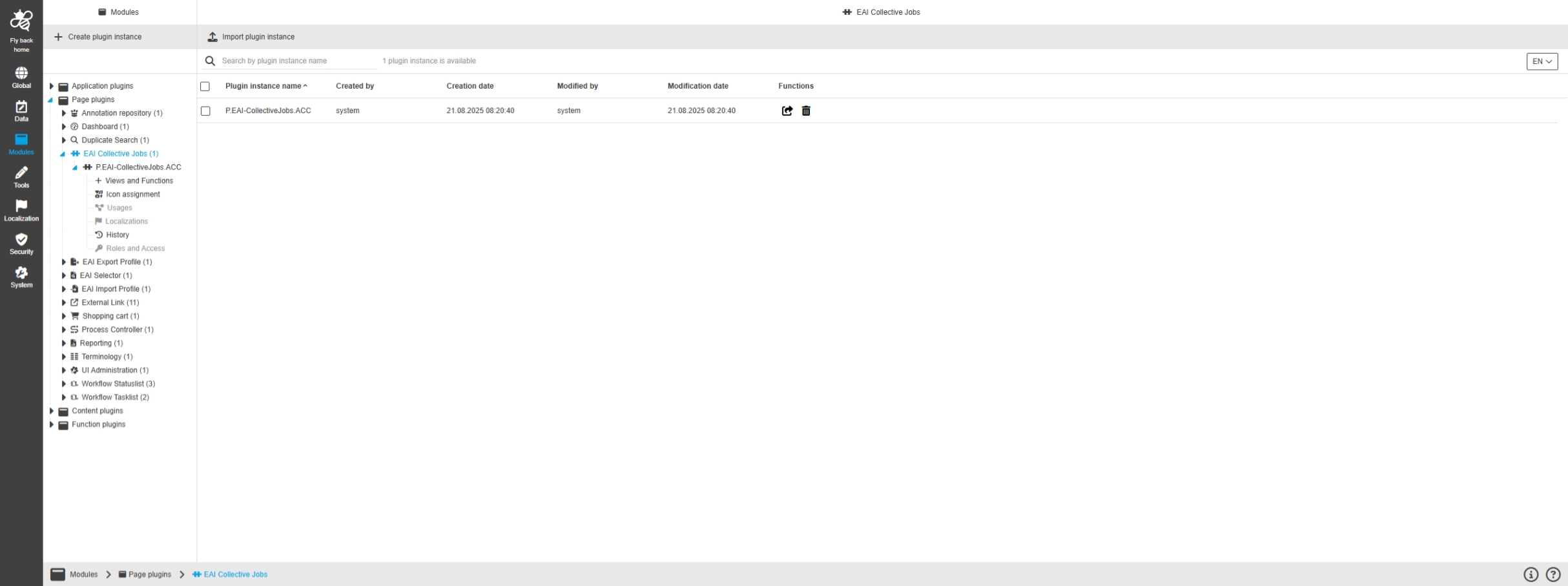The image size is (1568, 586).
Task: Check the P.EAI-CollectiveJobs.ACC row checkbox
Action: point(205,111)
